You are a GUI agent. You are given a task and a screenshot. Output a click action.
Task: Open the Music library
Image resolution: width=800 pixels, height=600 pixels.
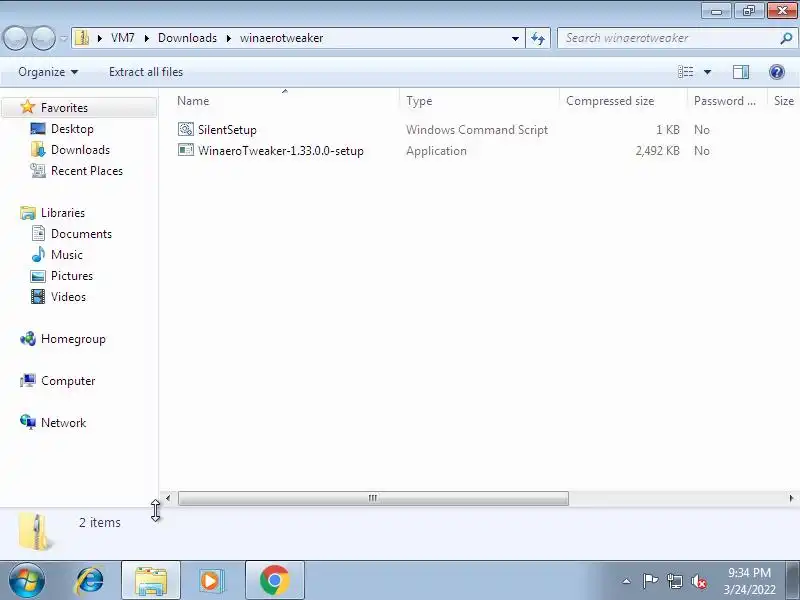[66, 255]
